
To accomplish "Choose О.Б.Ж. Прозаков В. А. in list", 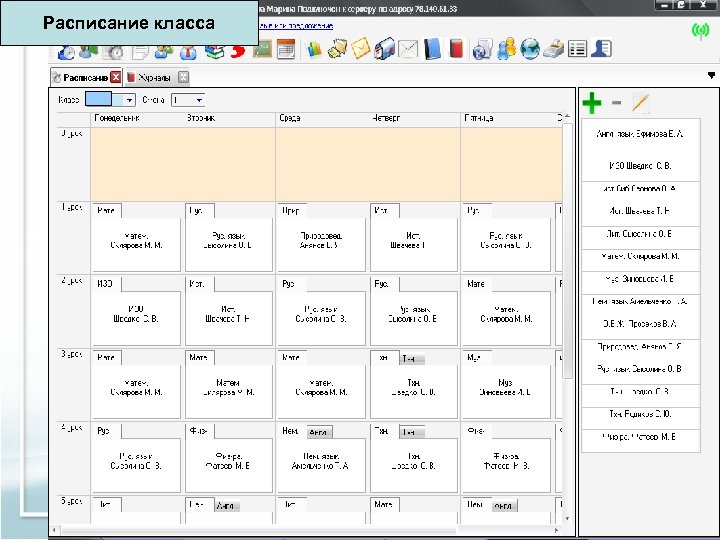I will click(x=640, y=324).
